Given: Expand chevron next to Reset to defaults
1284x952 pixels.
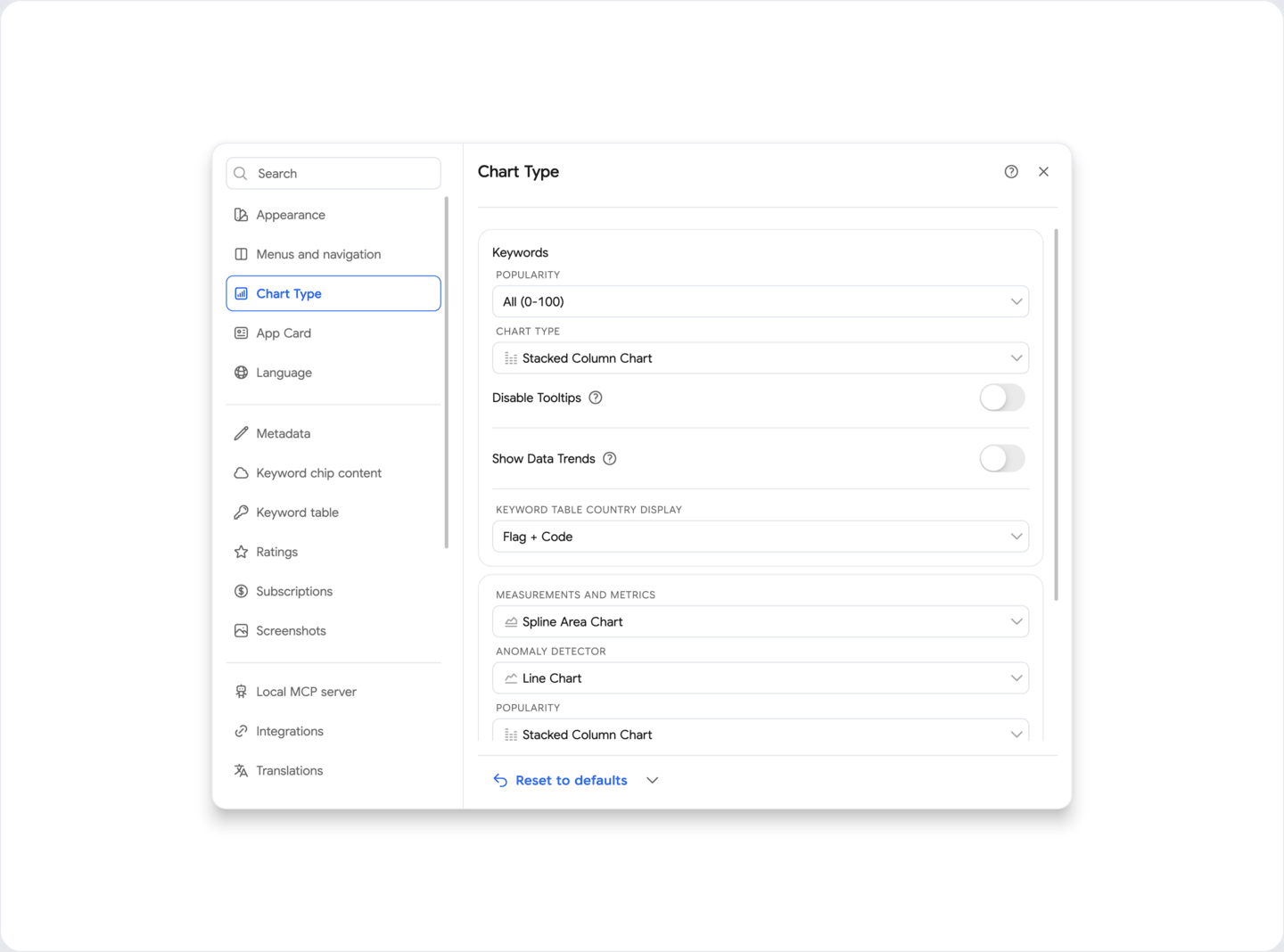Looking at the screenshot, I should (653, 781).
